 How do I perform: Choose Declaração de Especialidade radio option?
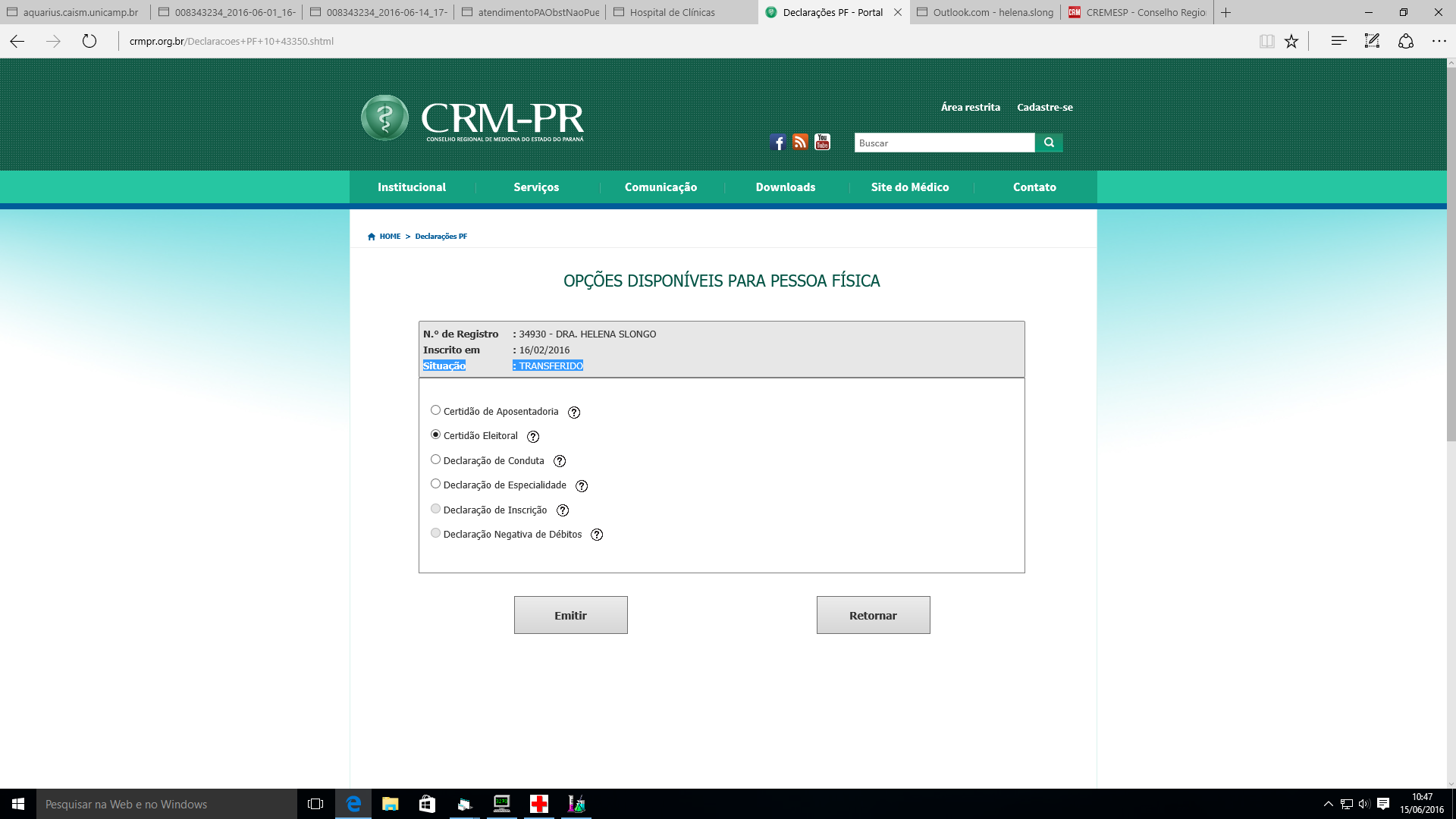(435, 484)
